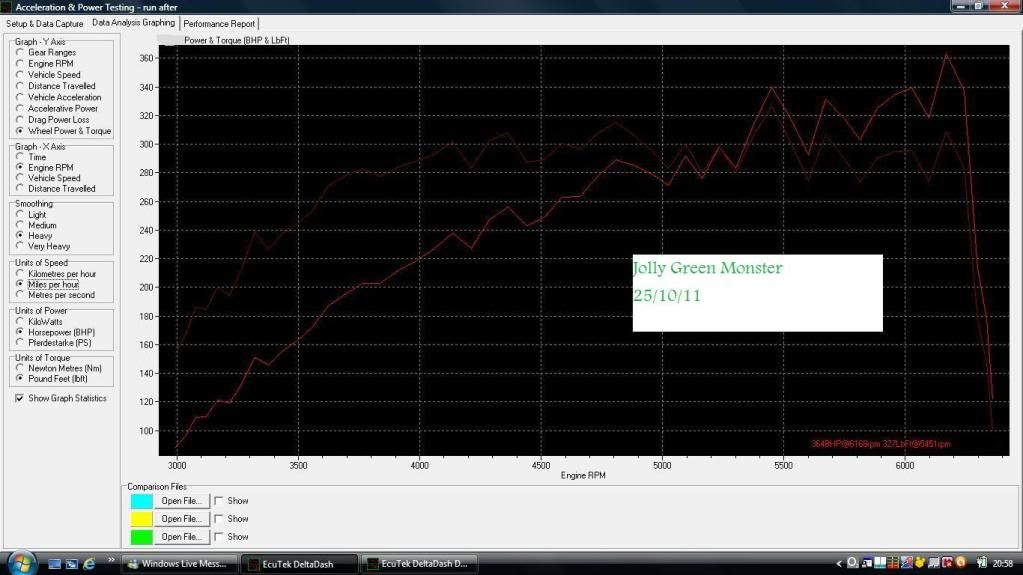Open Internet Explorer from Quick Launch
This screenshot has width=1023, height=575.
pyautogui.click(x=89, y=563)
